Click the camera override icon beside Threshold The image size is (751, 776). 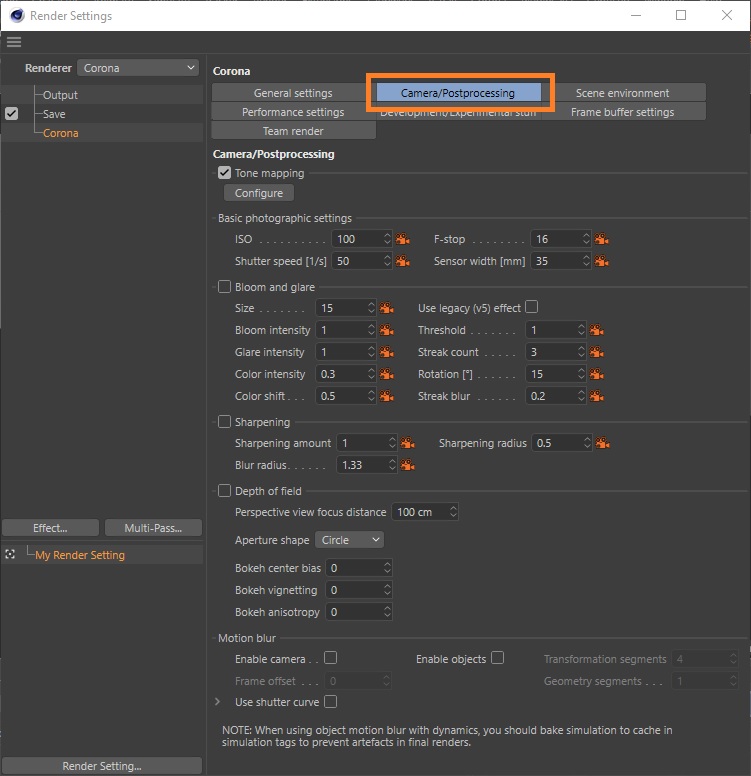597,330
